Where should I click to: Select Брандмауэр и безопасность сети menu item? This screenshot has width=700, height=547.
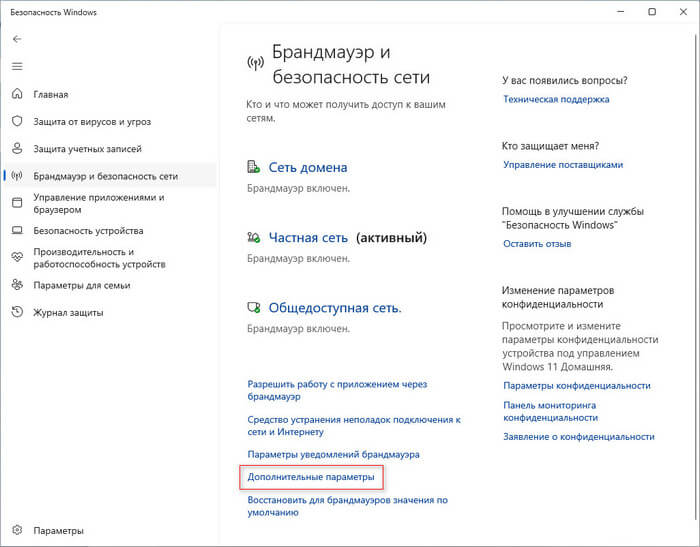[105, 176]
